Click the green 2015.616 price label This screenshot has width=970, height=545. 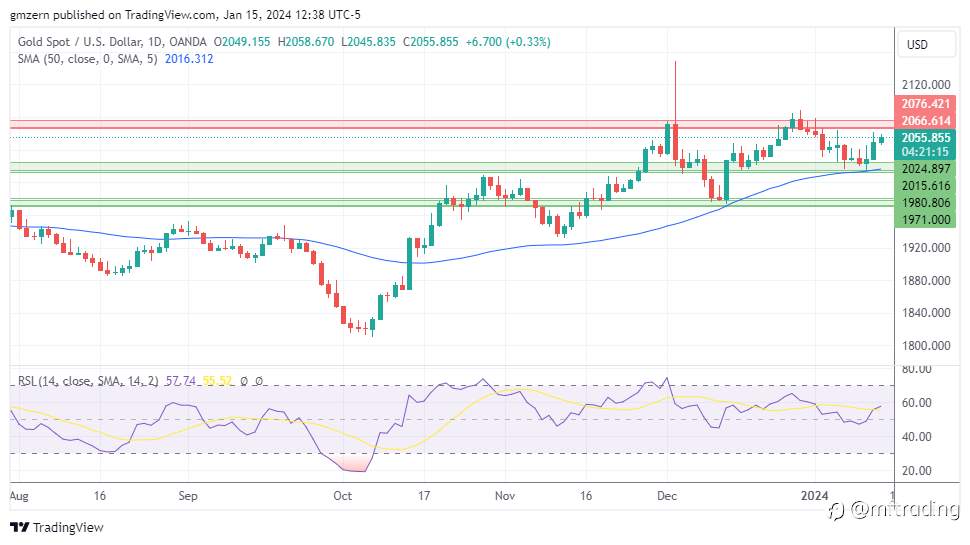click(x=925, y=186)
